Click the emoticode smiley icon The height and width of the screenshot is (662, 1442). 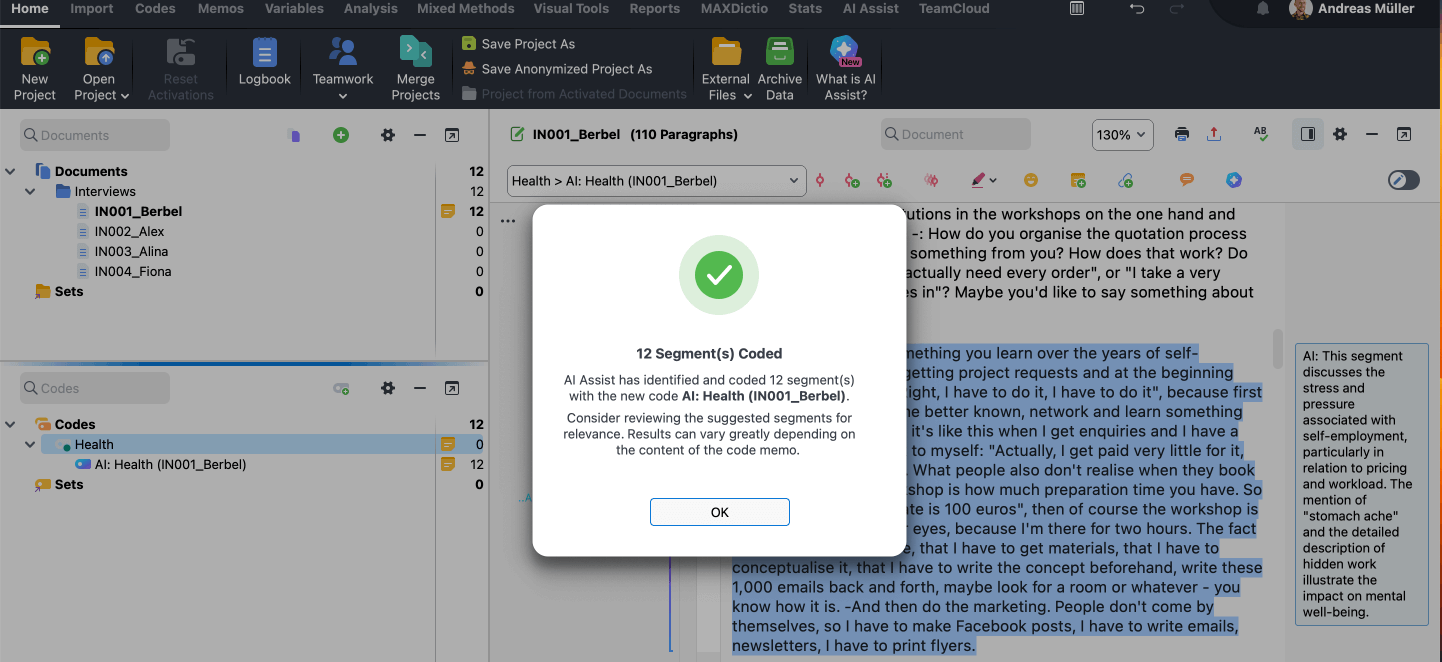pyautogui.click(x=1031, y=181)
